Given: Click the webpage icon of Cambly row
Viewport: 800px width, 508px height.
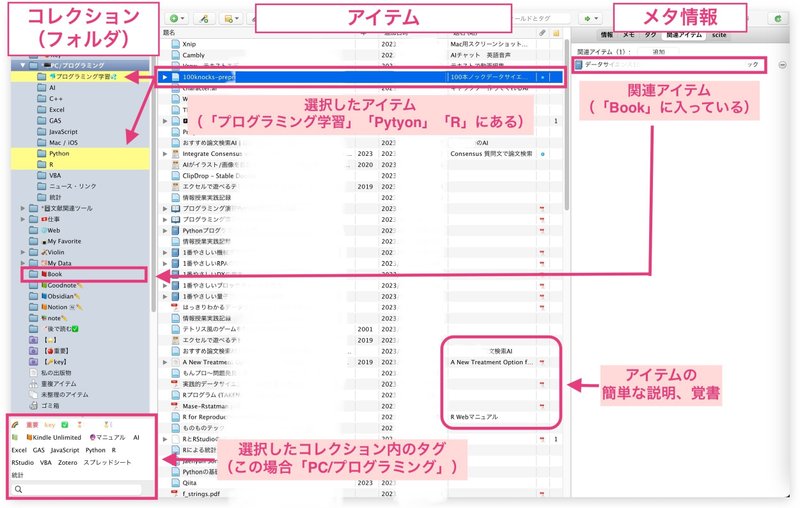Looking at the screenshot, I should click(x=175, y=55).
